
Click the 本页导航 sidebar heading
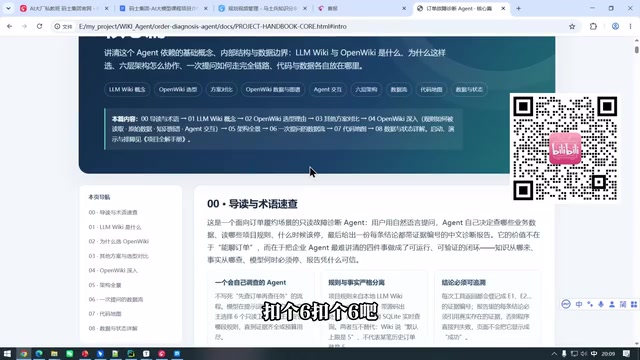coord(99,197)
